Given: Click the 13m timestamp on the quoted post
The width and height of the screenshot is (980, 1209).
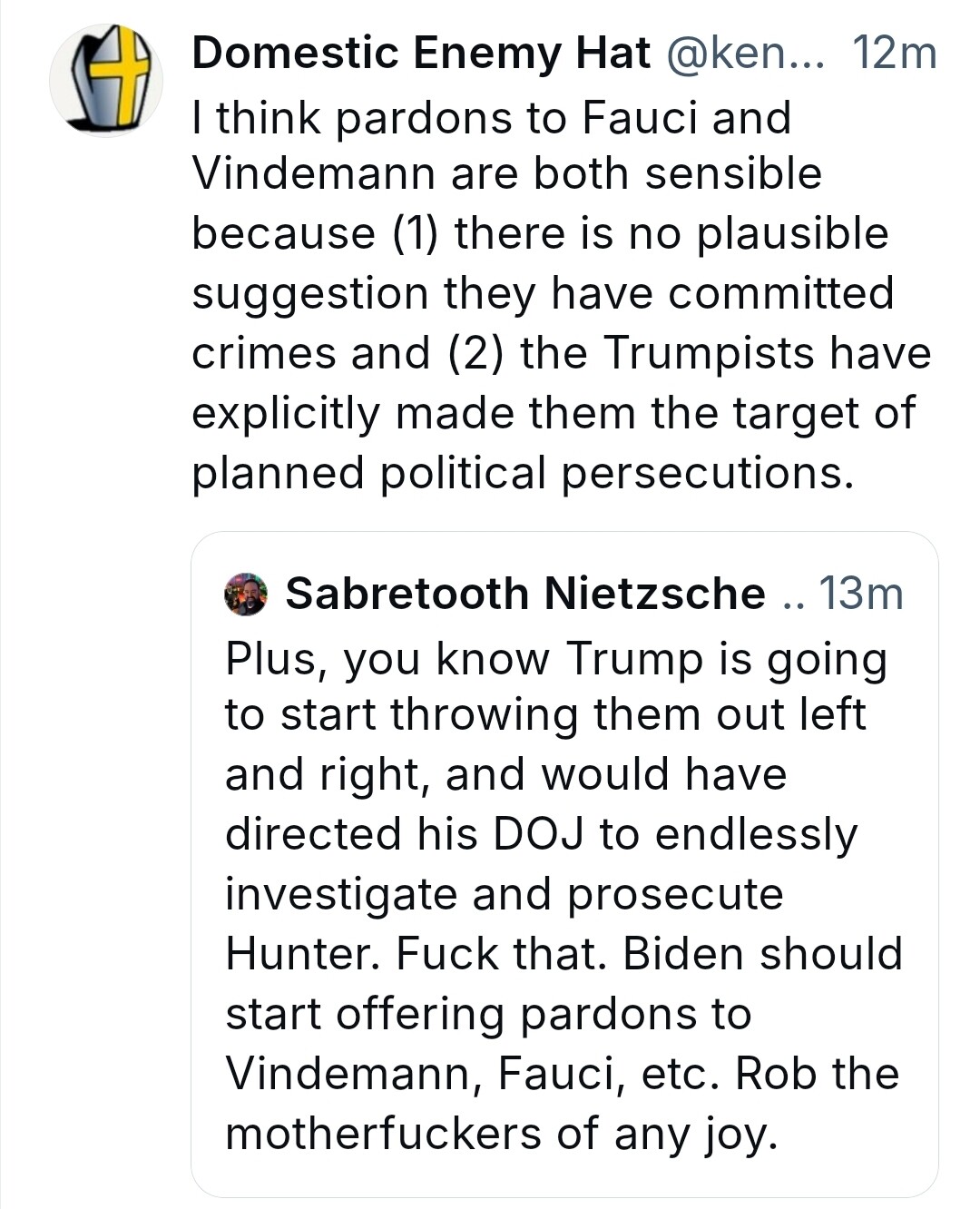Looking at the screenshot, I should pos(860,595).
